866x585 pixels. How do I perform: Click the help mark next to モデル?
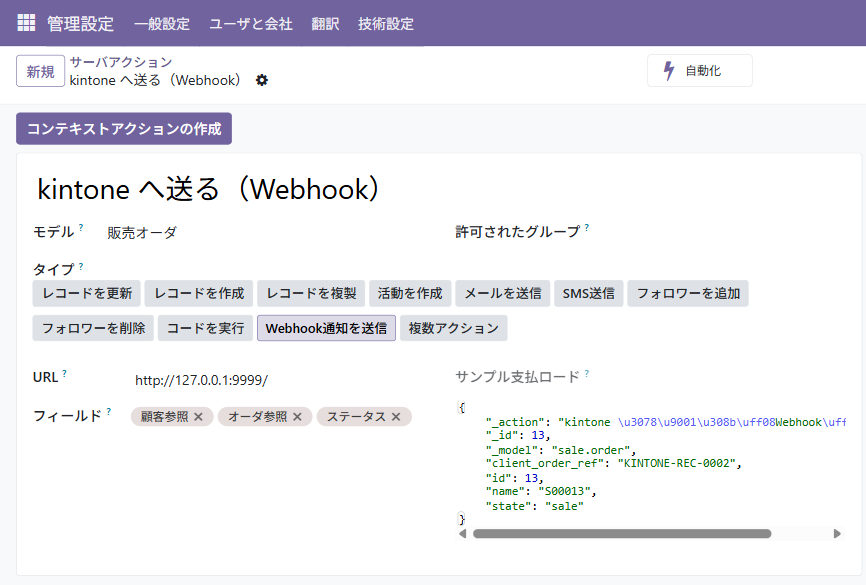[x=81, y=227]
